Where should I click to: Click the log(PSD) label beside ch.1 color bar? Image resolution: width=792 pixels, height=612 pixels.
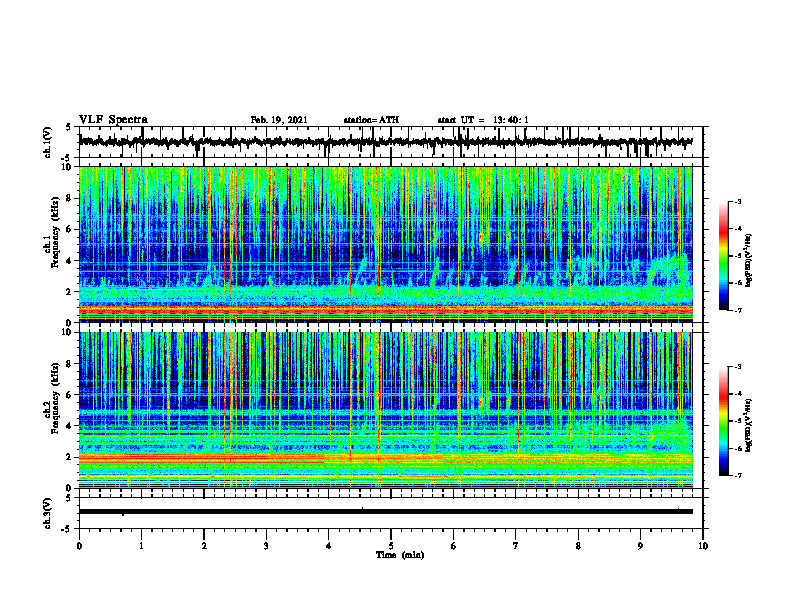pos(749,260)
